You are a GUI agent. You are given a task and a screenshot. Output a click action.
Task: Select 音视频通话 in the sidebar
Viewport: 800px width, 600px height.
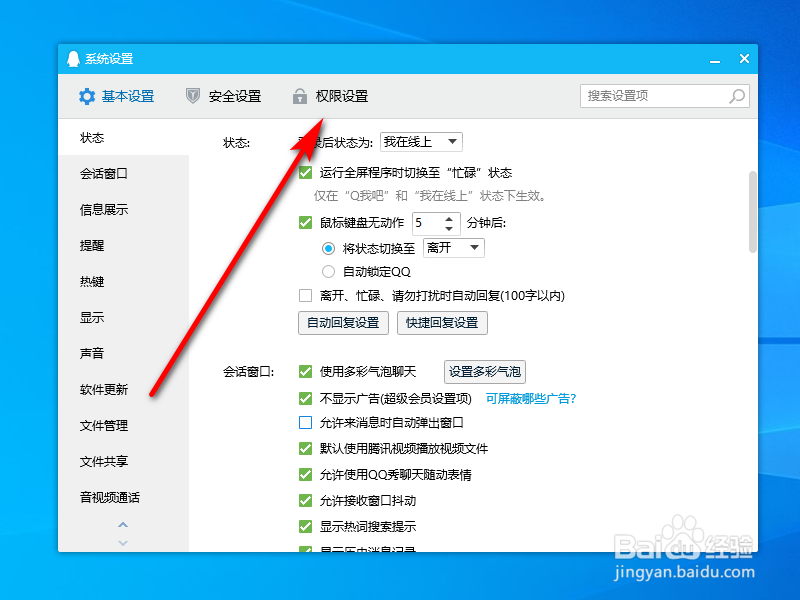(x=123, y=497)
